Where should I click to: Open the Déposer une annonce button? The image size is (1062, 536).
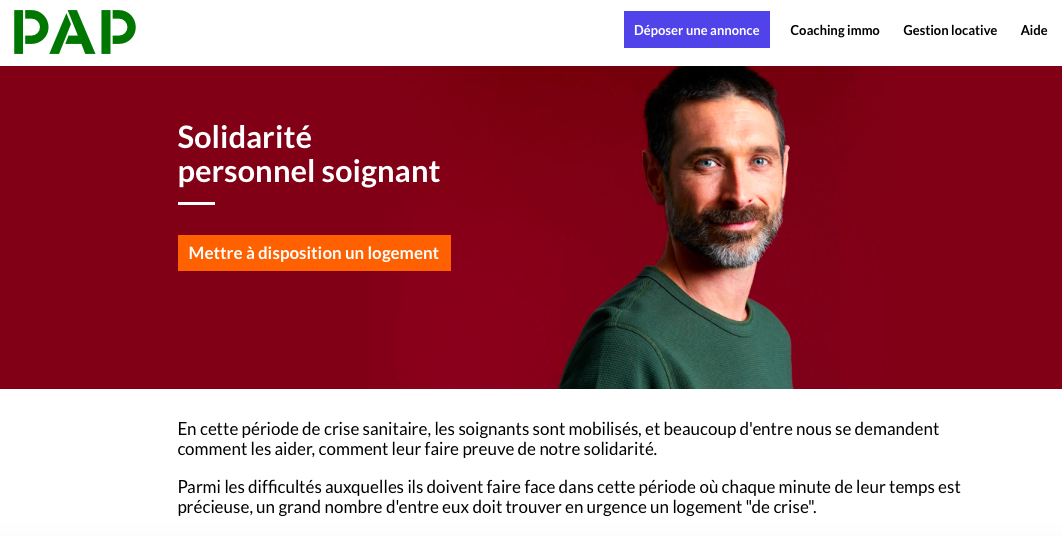coord(696,30)
